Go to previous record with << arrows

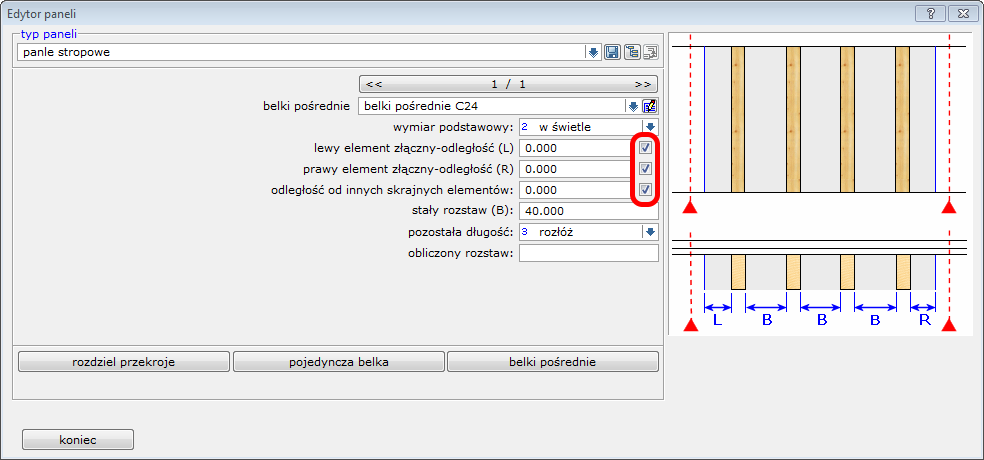click(374, 84)
